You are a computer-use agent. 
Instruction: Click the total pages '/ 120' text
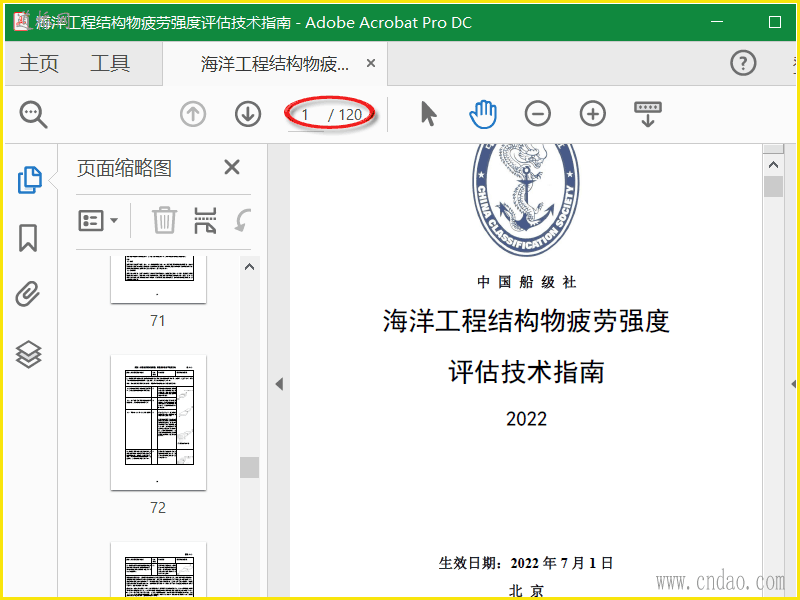[x=345, y=115]
